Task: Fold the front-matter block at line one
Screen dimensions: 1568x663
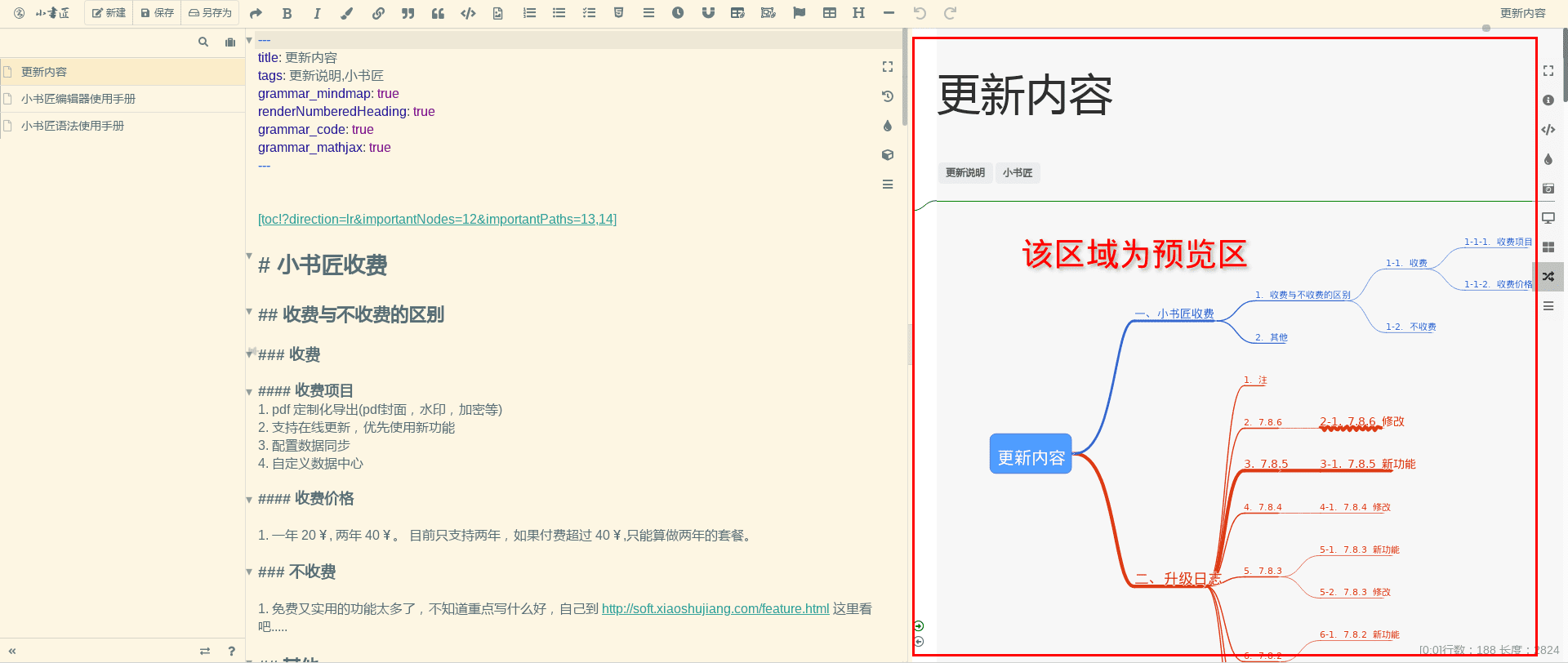Action: (x=249, y=40)
